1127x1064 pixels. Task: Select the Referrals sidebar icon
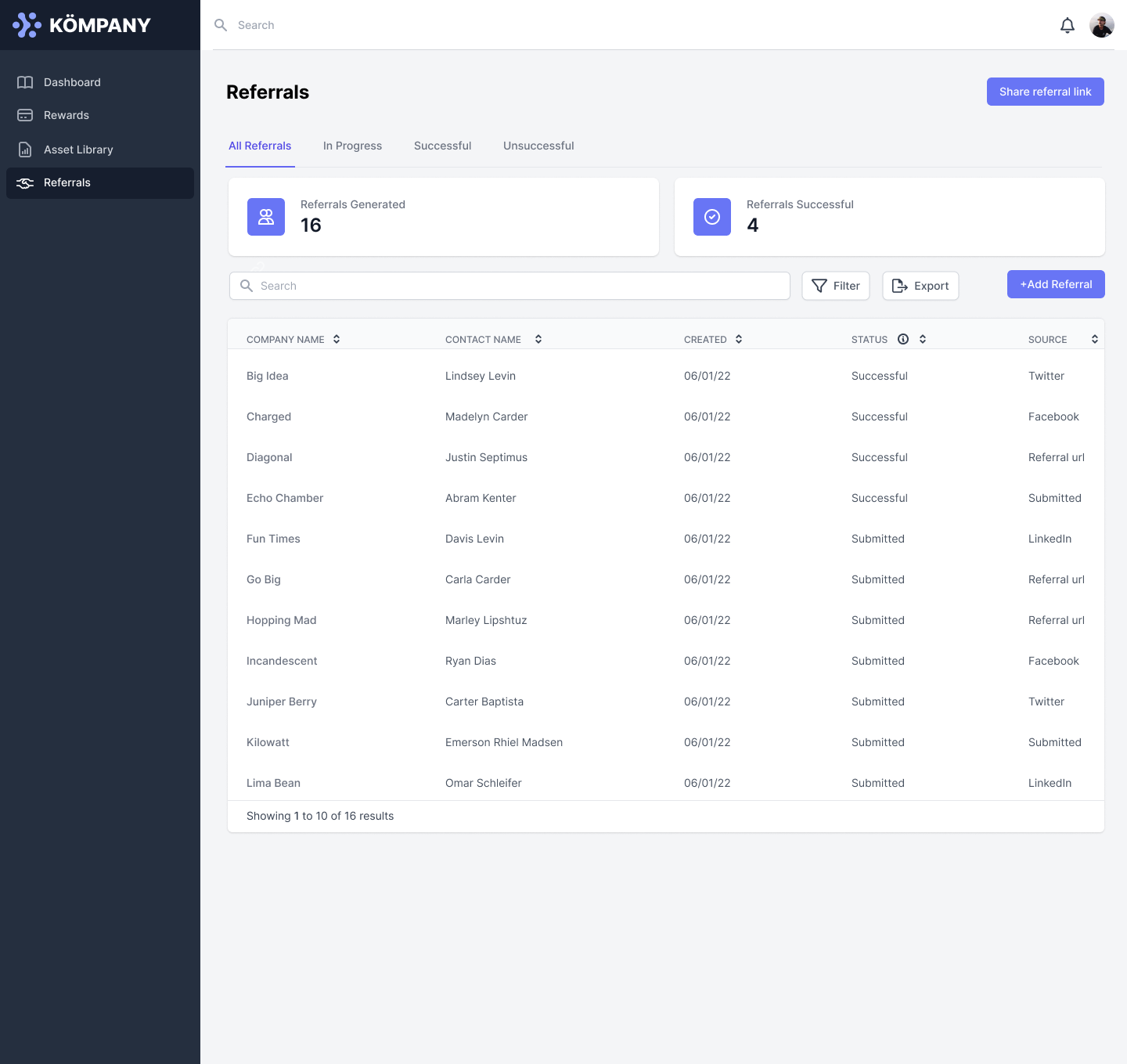24,182
